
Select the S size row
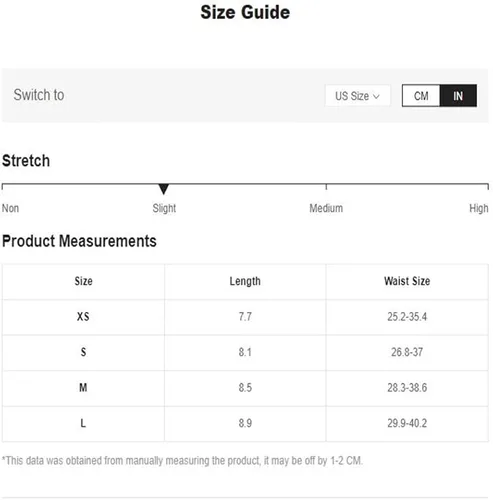[x=245, y=353]
